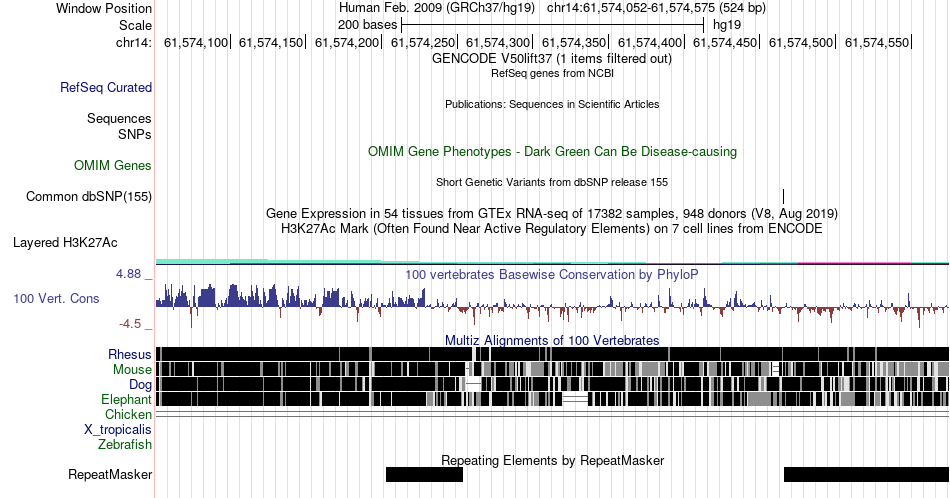Click the 4.88 upper conservation value

(128, 274)
